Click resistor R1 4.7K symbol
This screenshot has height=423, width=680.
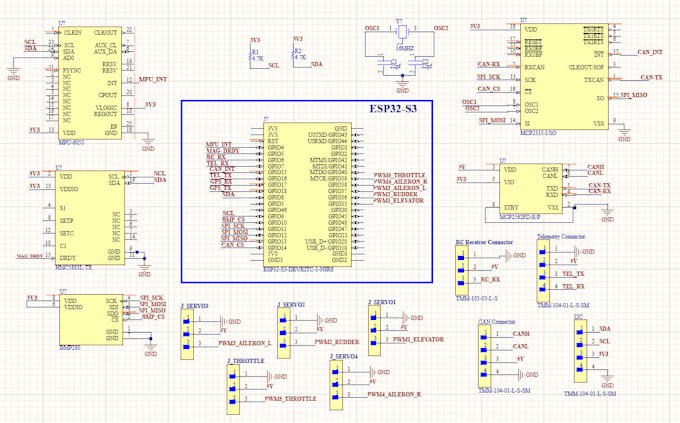point(251,57)
